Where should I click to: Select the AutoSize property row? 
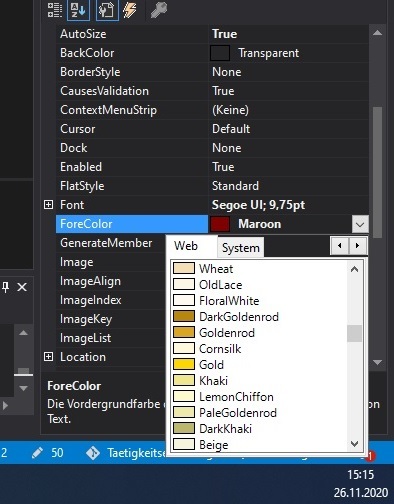pos(212,34)
